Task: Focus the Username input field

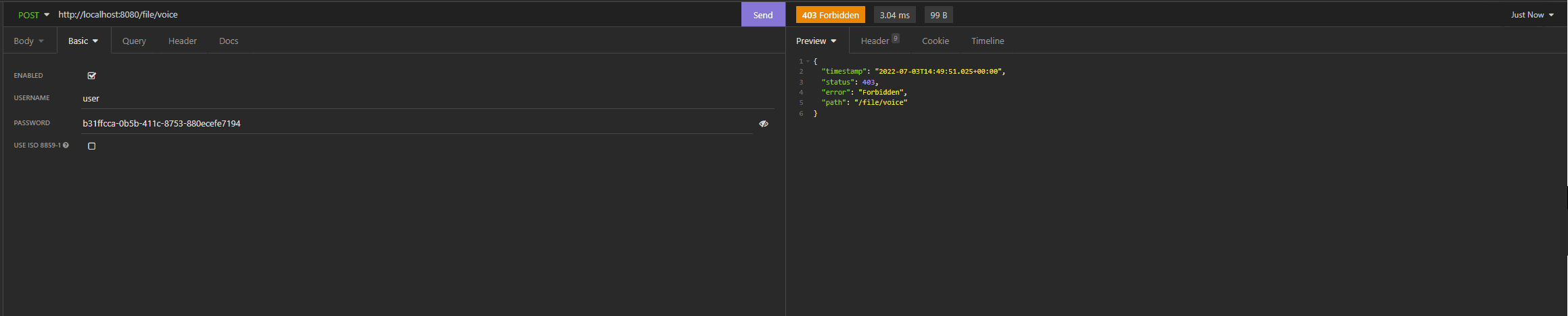Action: tap(426, 99)
